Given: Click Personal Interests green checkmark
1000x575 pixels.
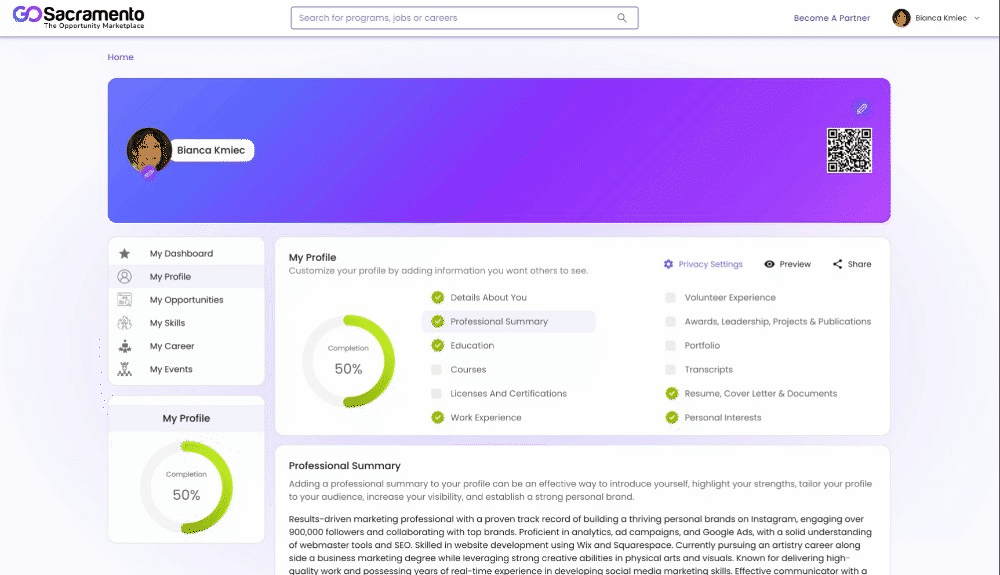Looking at the screenshot, I should click(672, 418).
